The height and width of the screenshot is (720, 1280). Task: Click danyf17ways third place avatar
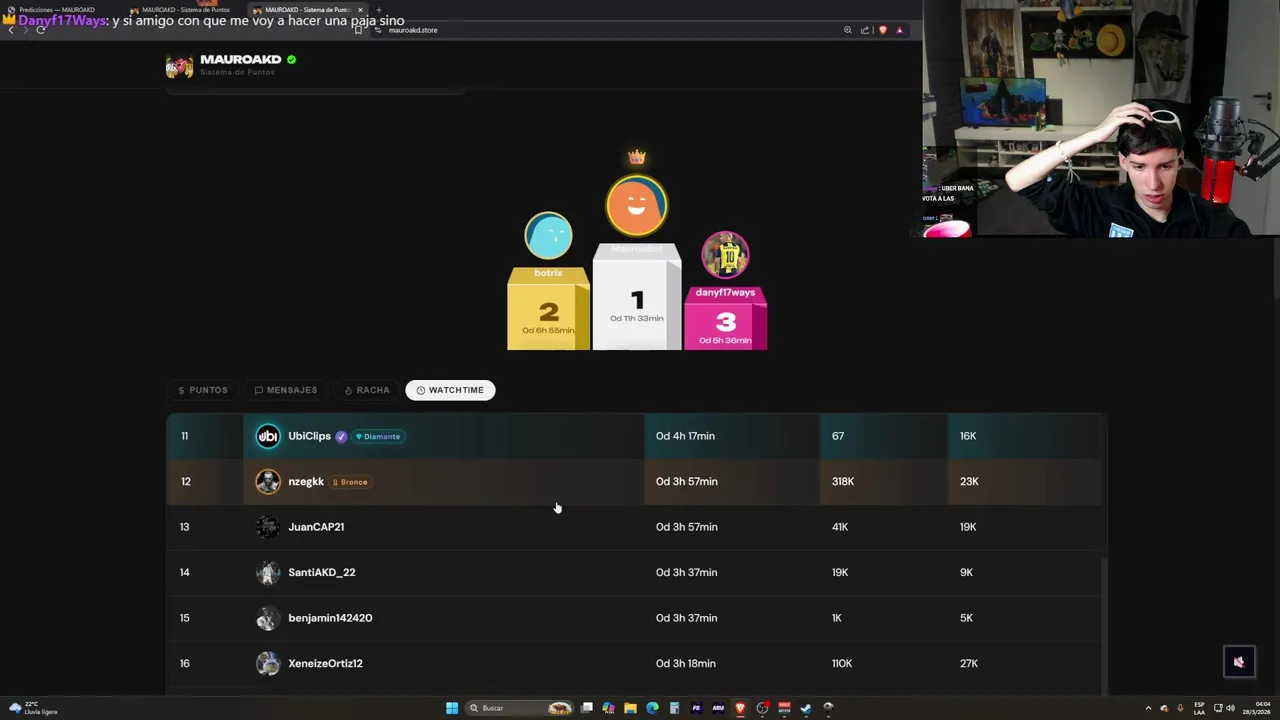pos(725,255)
